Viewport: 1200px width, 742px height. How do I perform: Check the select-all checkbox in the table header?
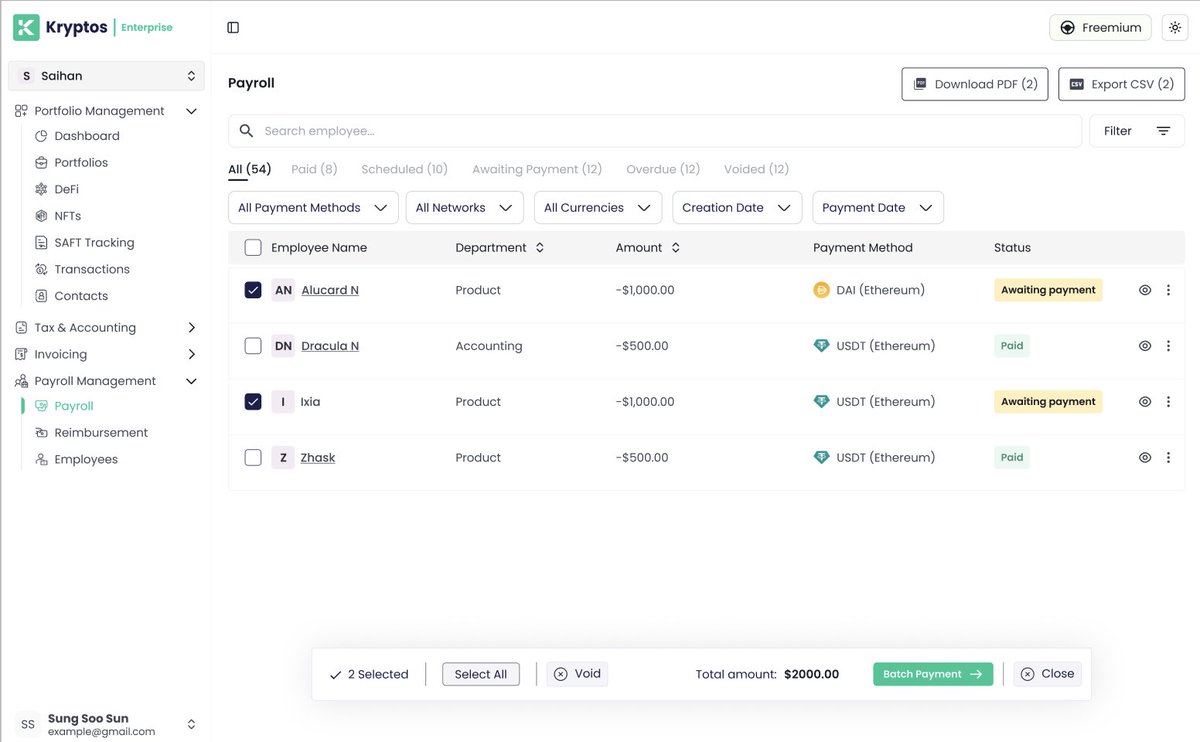click(x=253, y=246)
